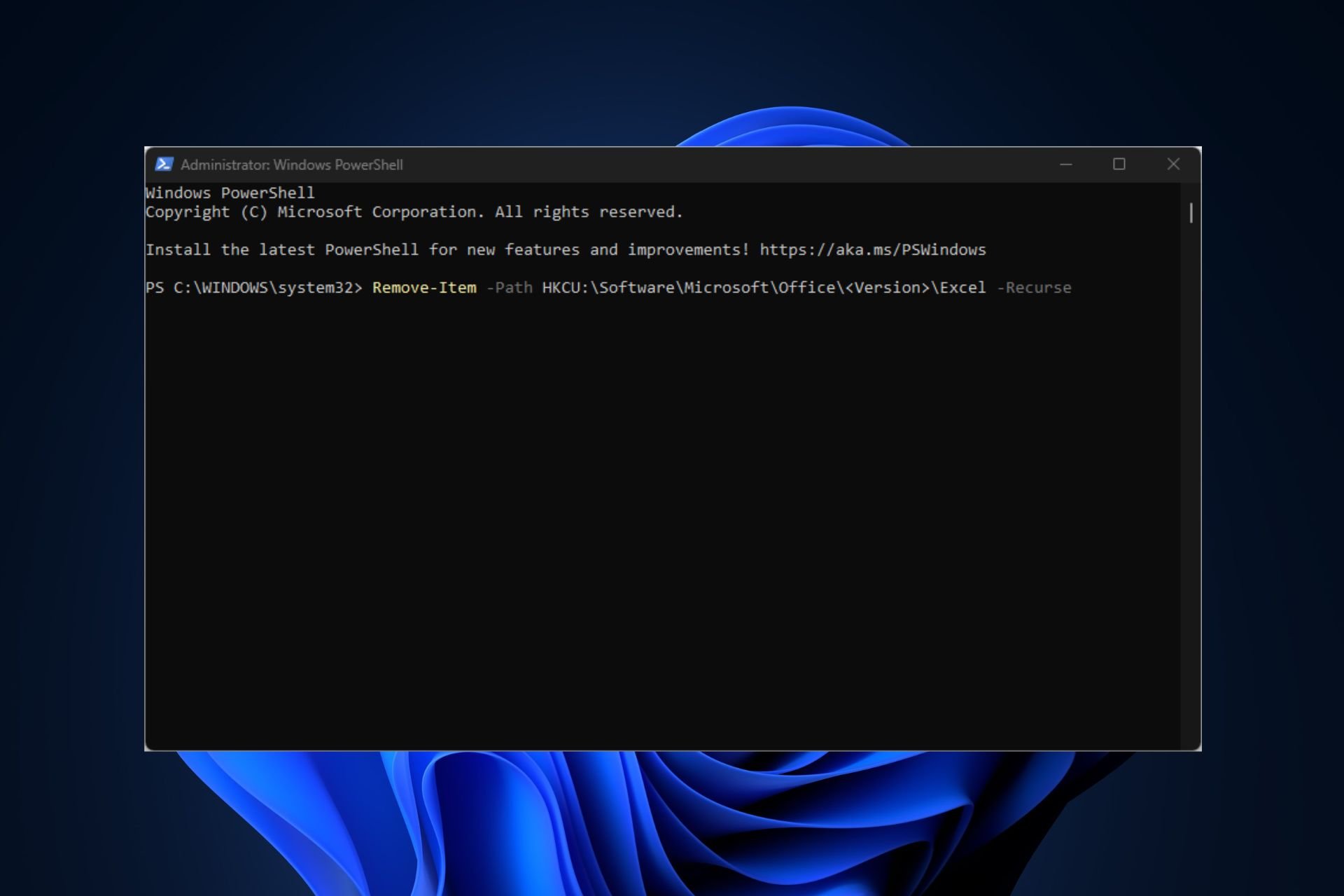The width and height of the screenshot is (1344, 896).
Task: Click 'Administrator: Windows PowerShell' window title
Action: (292, 164)
